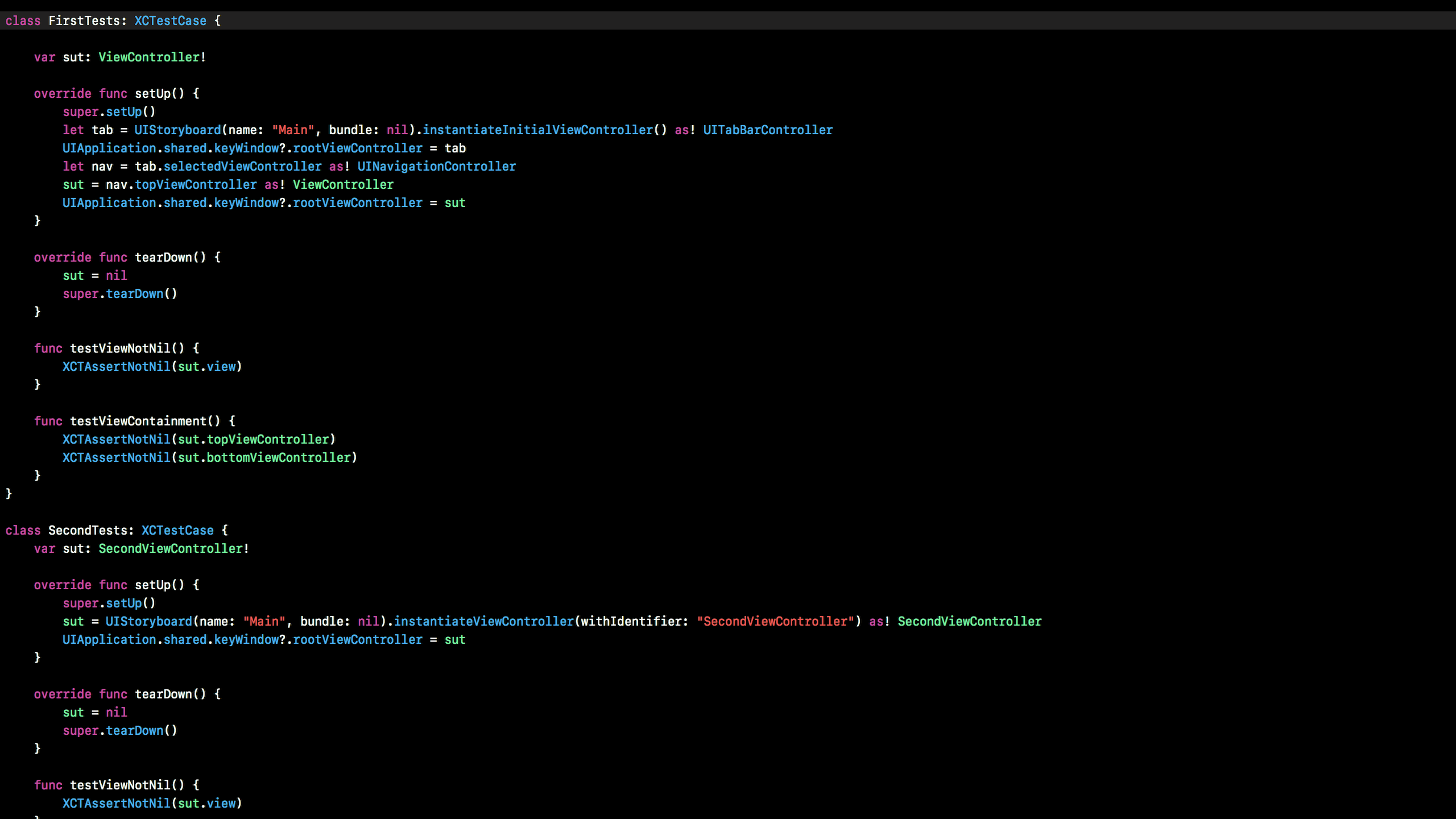Place cursor on 'let nav' variable
The image size is (1456, 819).
click(102, 167)
